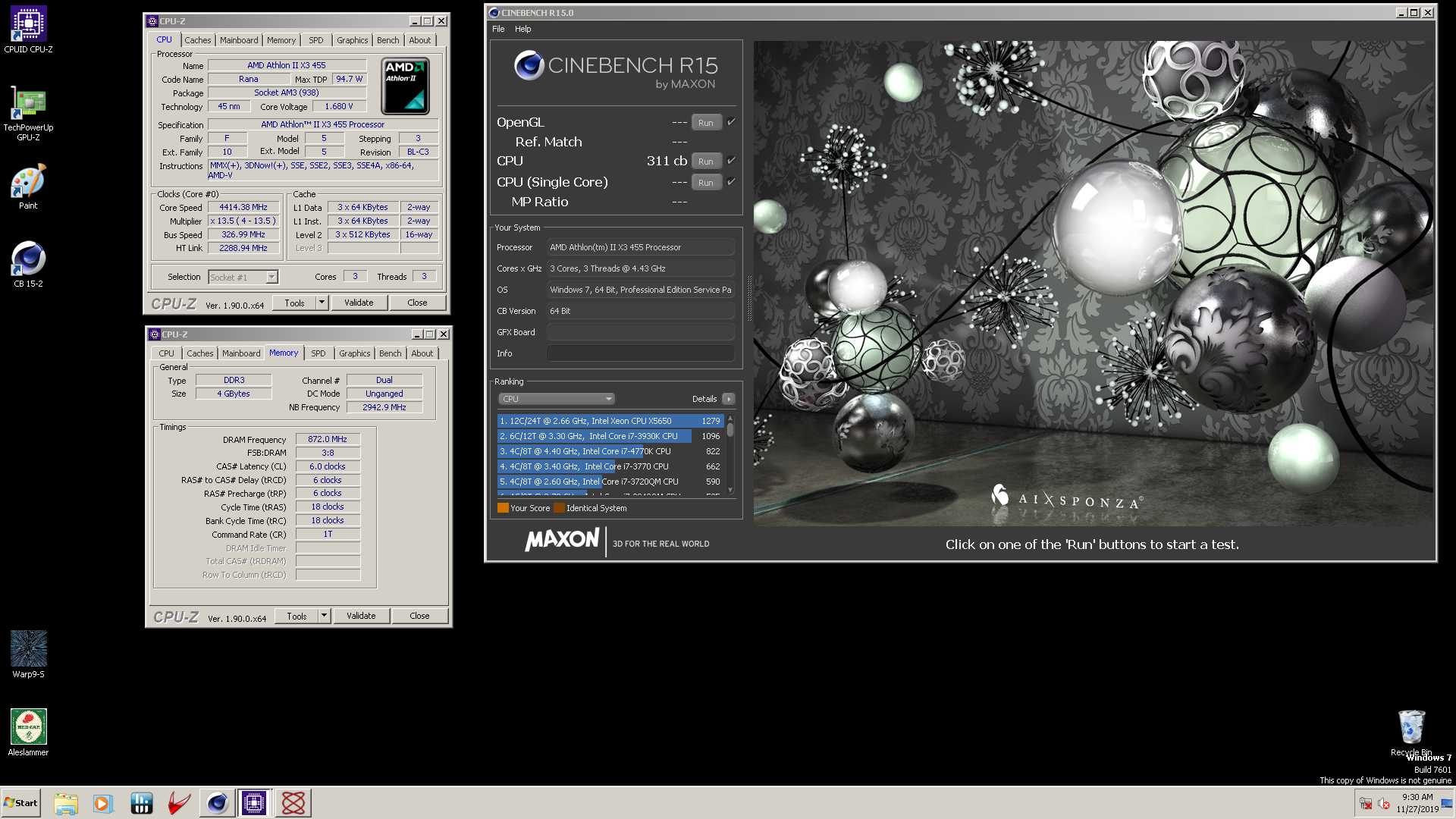Open Windows Explorer from the taskbar
Screen dimensions: 1456x819
[66, 803]
